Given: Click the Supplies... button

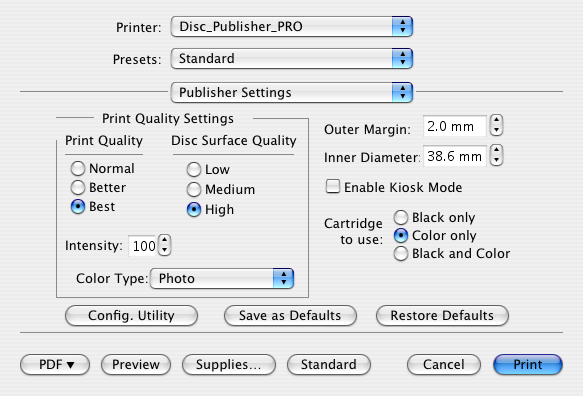Looking at the screenshot, I should click(229, 364).
